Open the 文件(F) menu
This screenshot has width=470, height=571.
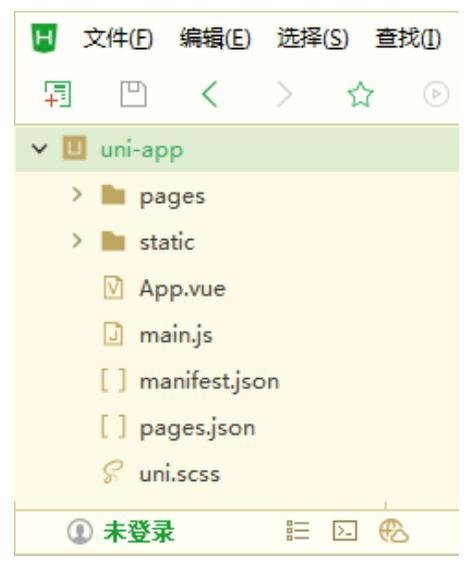(118, 38)
